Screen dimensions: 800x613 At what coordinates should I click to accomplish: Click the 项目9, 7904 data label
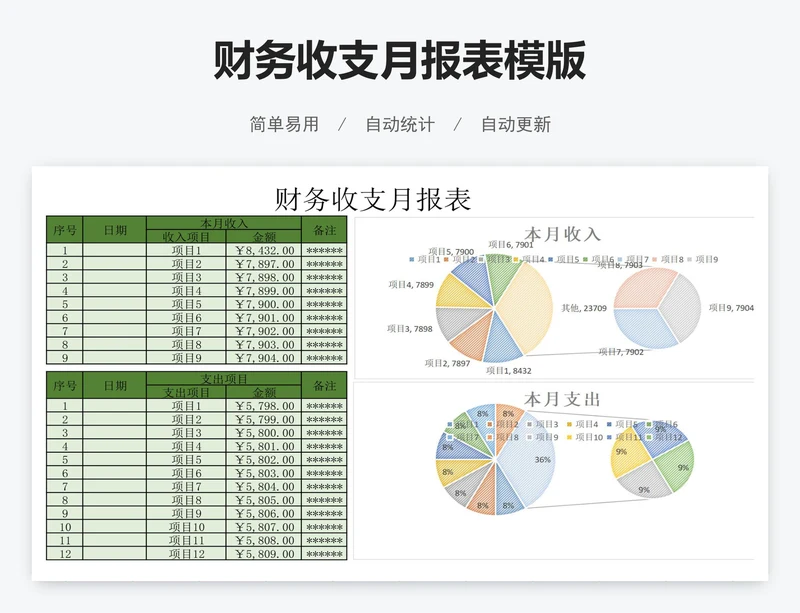click(x=731, y=308)
